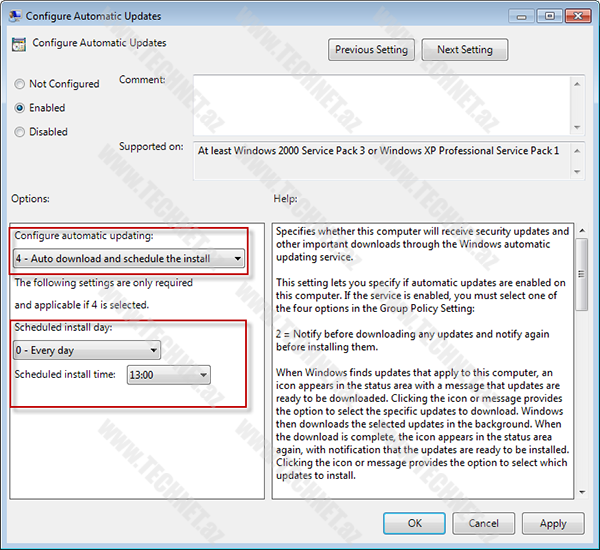Click the Help panel scrollbar down arrow

(581, 490)
